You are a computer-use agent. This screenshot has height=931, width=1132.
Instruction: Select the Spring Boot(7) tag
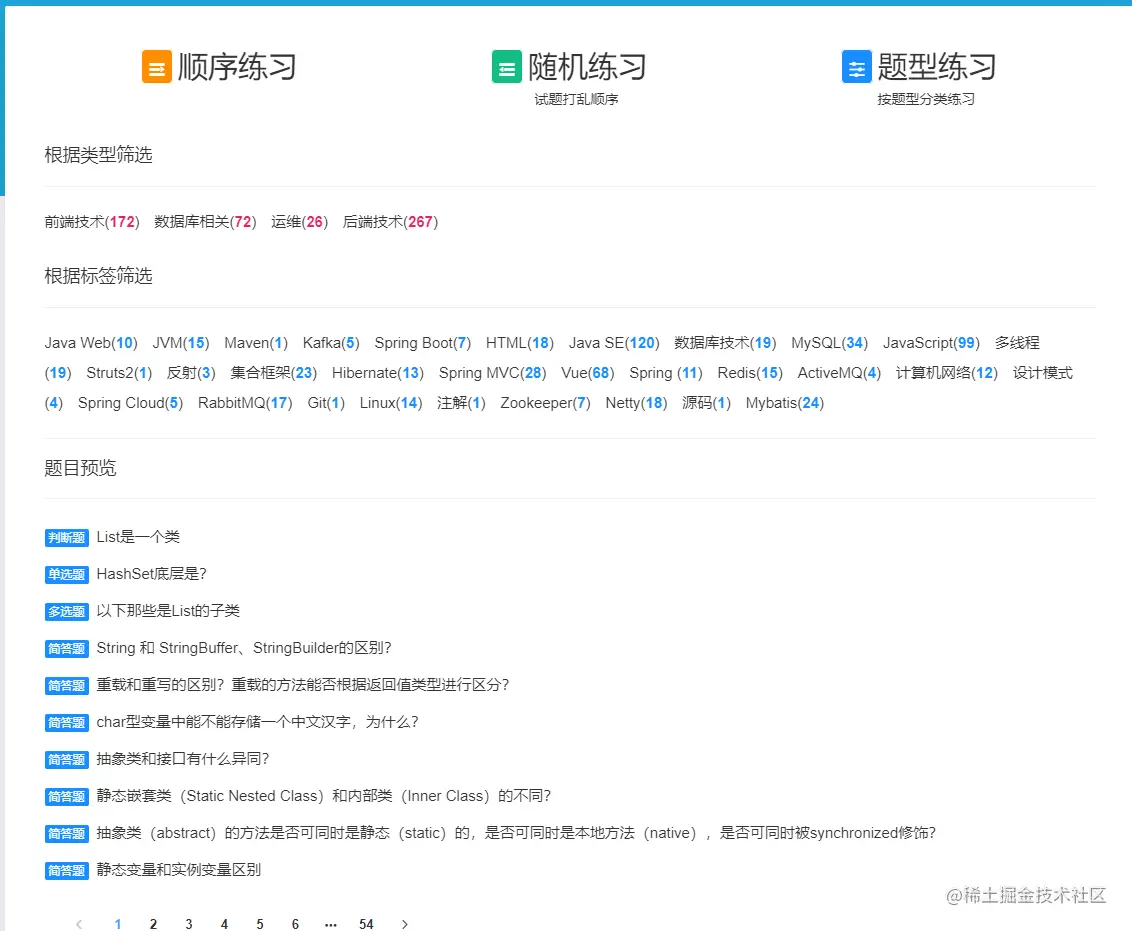click(x=422, y=342)
